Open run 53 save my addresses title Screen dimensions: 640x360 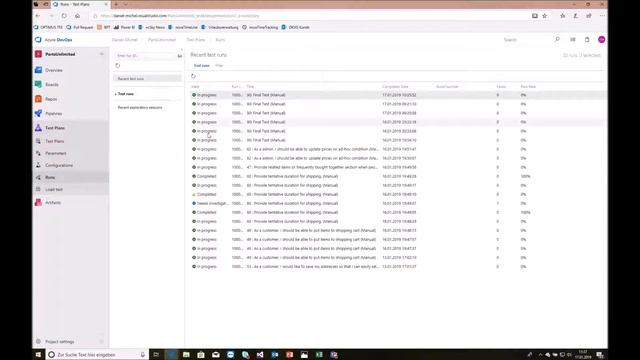click(x=313, y=267)
